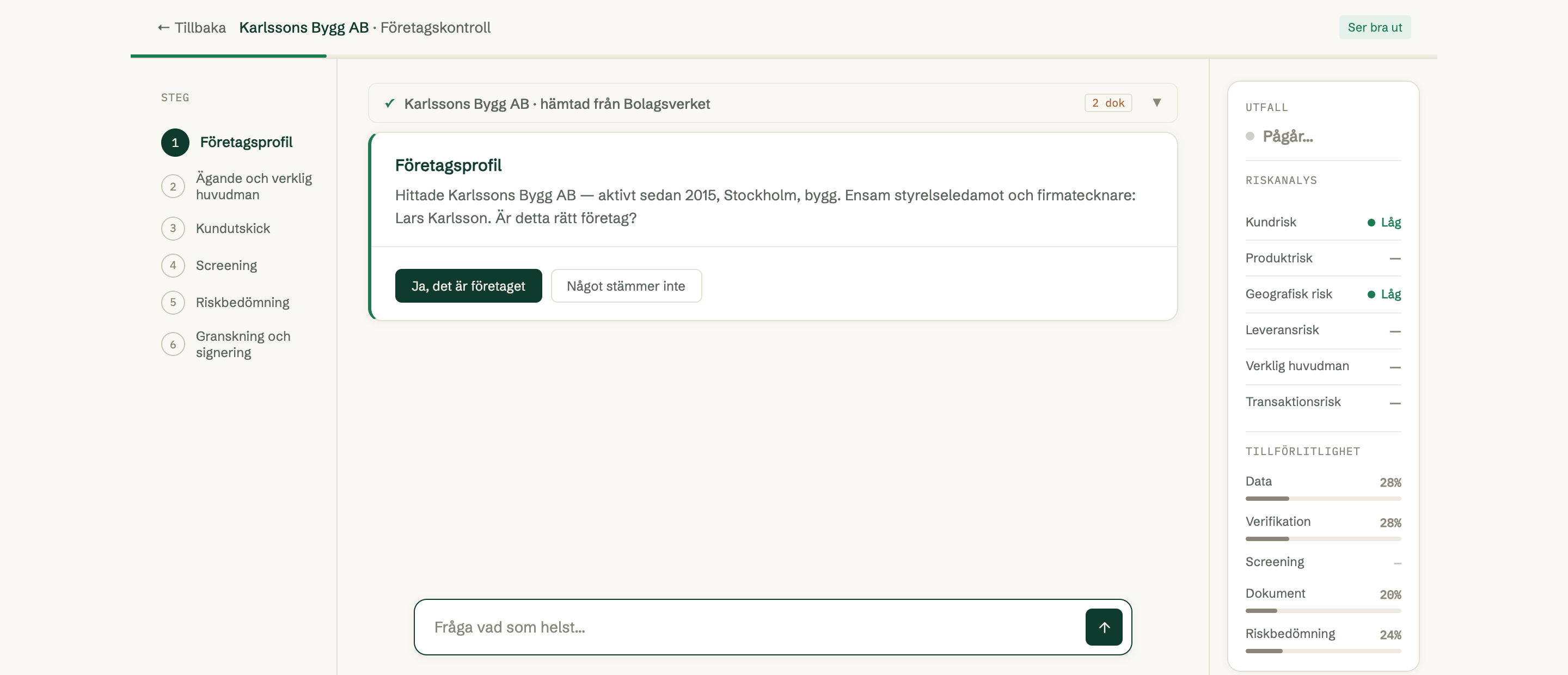The width and height of the screenshot is (1568, 675).
Task: Open step 2 Ägande och verklig huvudman
Action: (237, 186)
